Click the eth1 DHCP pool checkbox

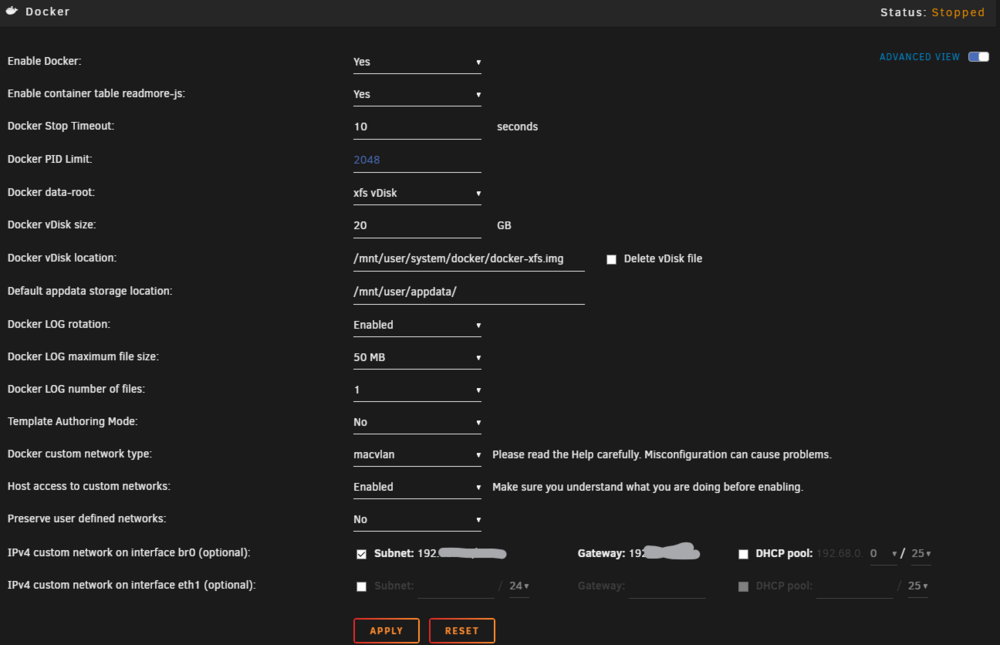(743, 586)
